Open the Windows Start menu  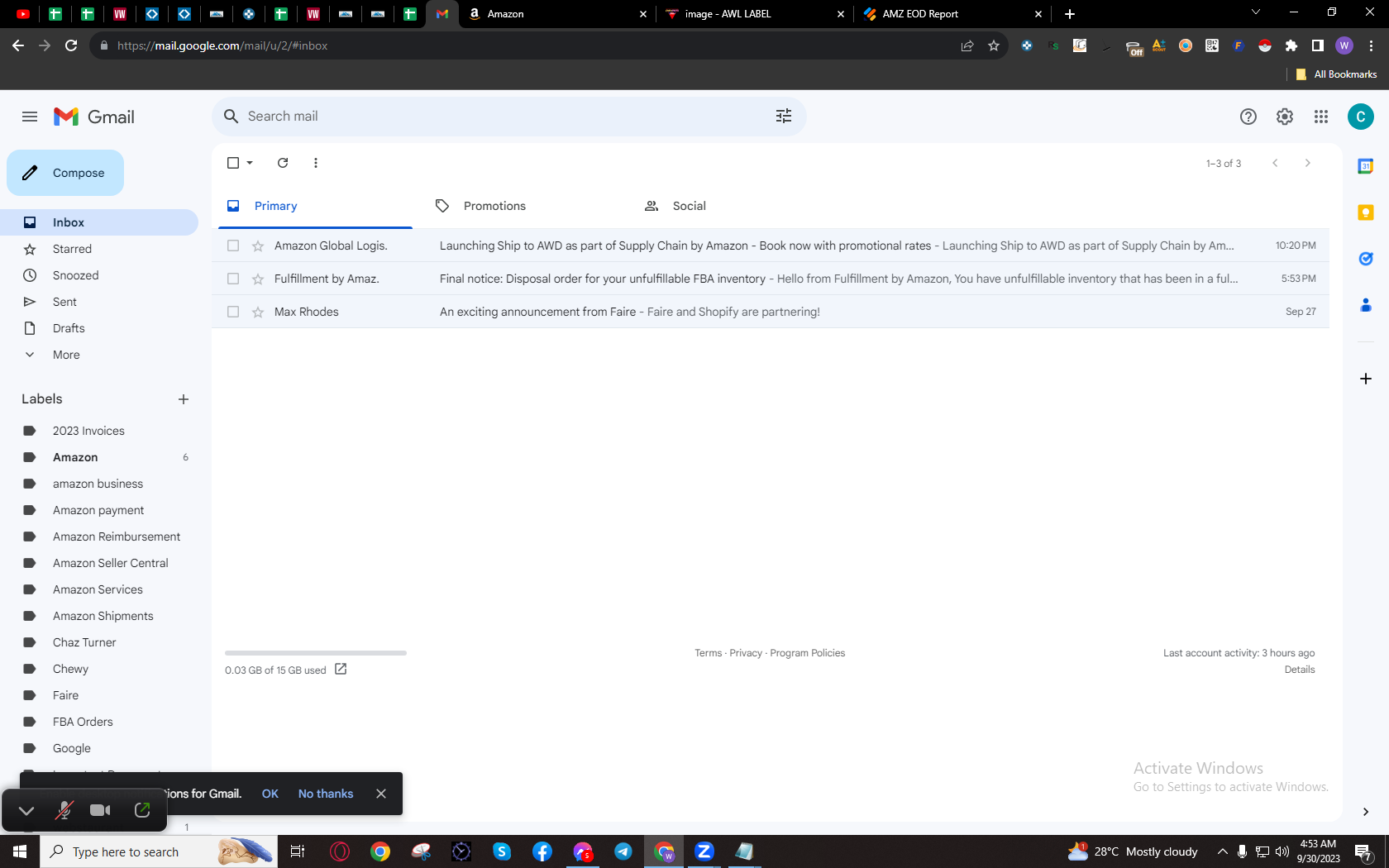tap(20, 851)
